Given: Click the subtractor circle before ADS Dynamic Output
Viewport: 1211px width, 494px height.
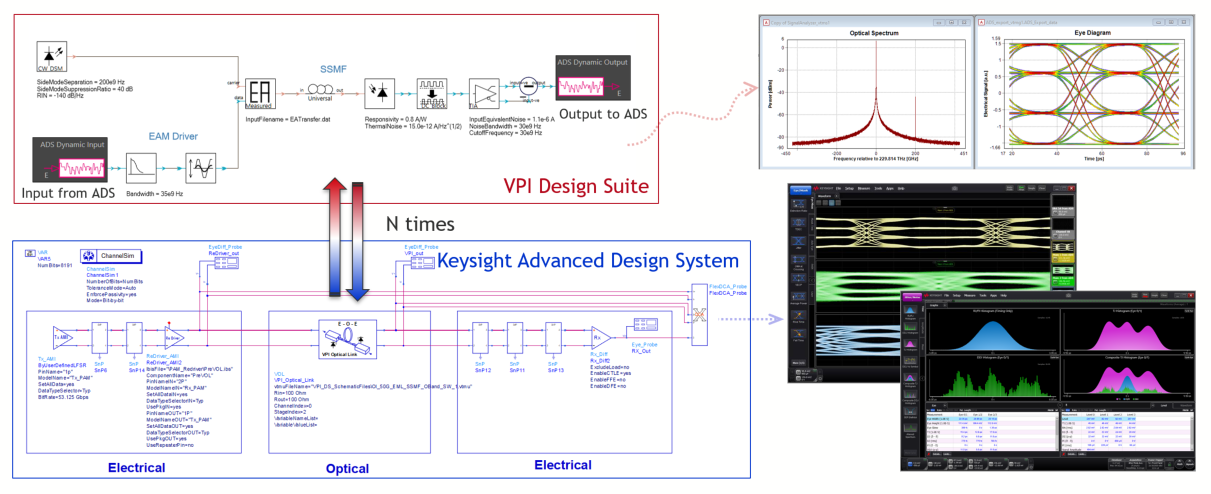Looking at the screenshot, I should 528,88.
